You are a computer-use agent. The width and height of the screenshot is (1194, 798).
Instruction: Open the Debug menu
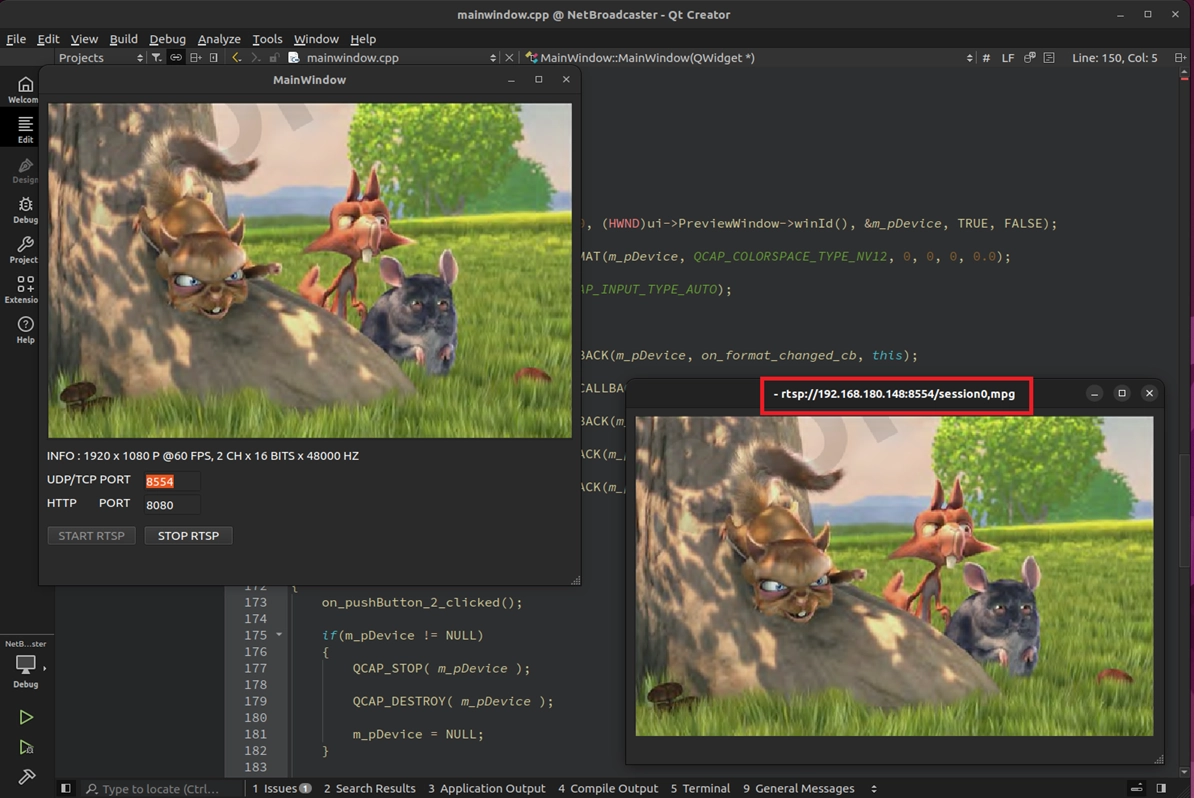click(x=168, y=39)
